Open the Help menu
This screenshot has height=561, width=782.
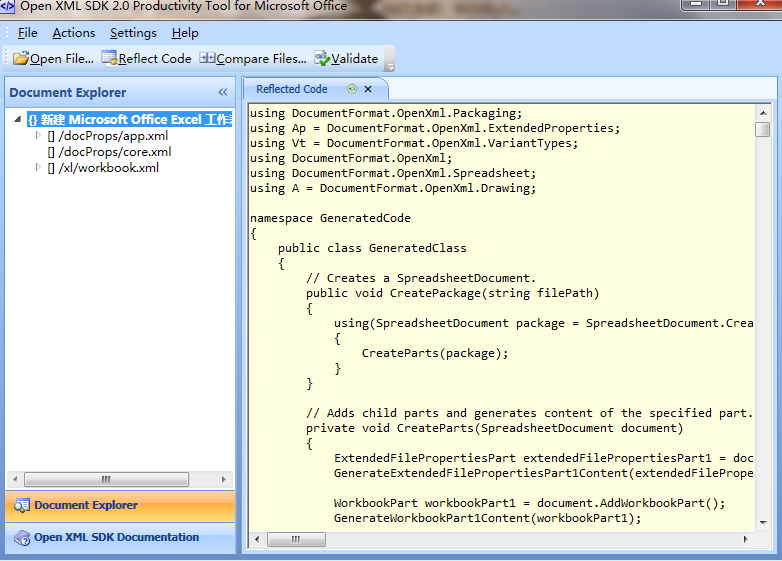pos(185,33)
